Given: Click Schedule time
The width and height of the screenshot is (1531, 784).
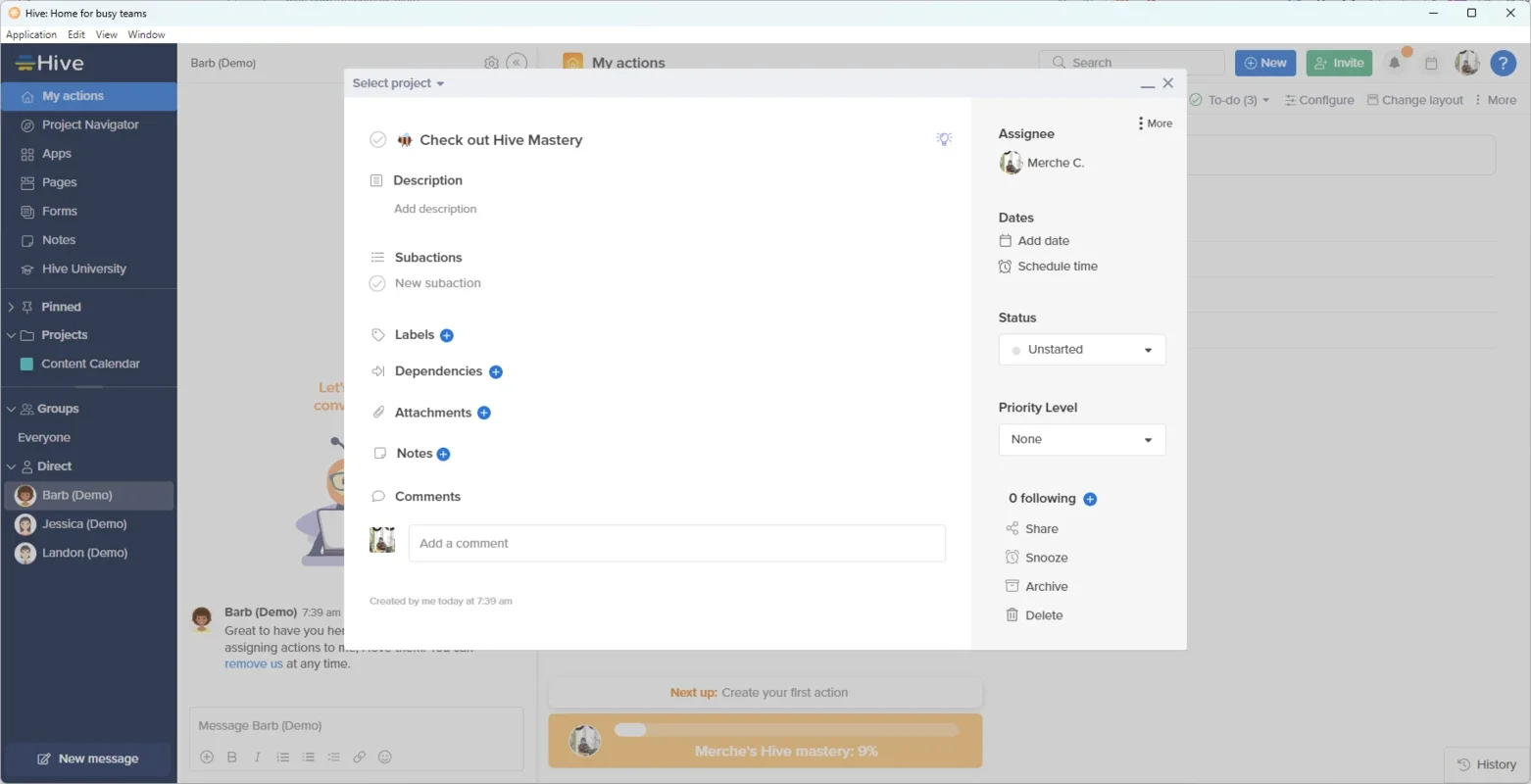Looking at the screenshot, I should tap(1048, 267).
